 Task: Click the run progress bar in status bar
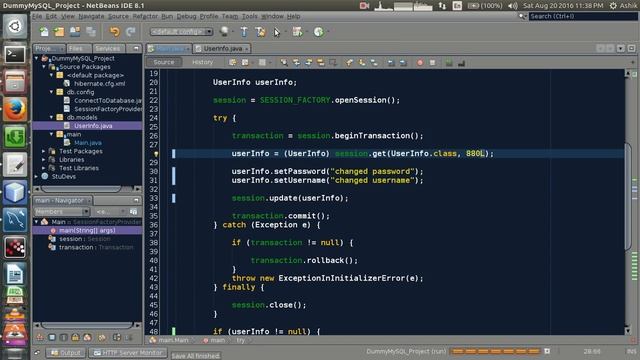coord(495,351)
